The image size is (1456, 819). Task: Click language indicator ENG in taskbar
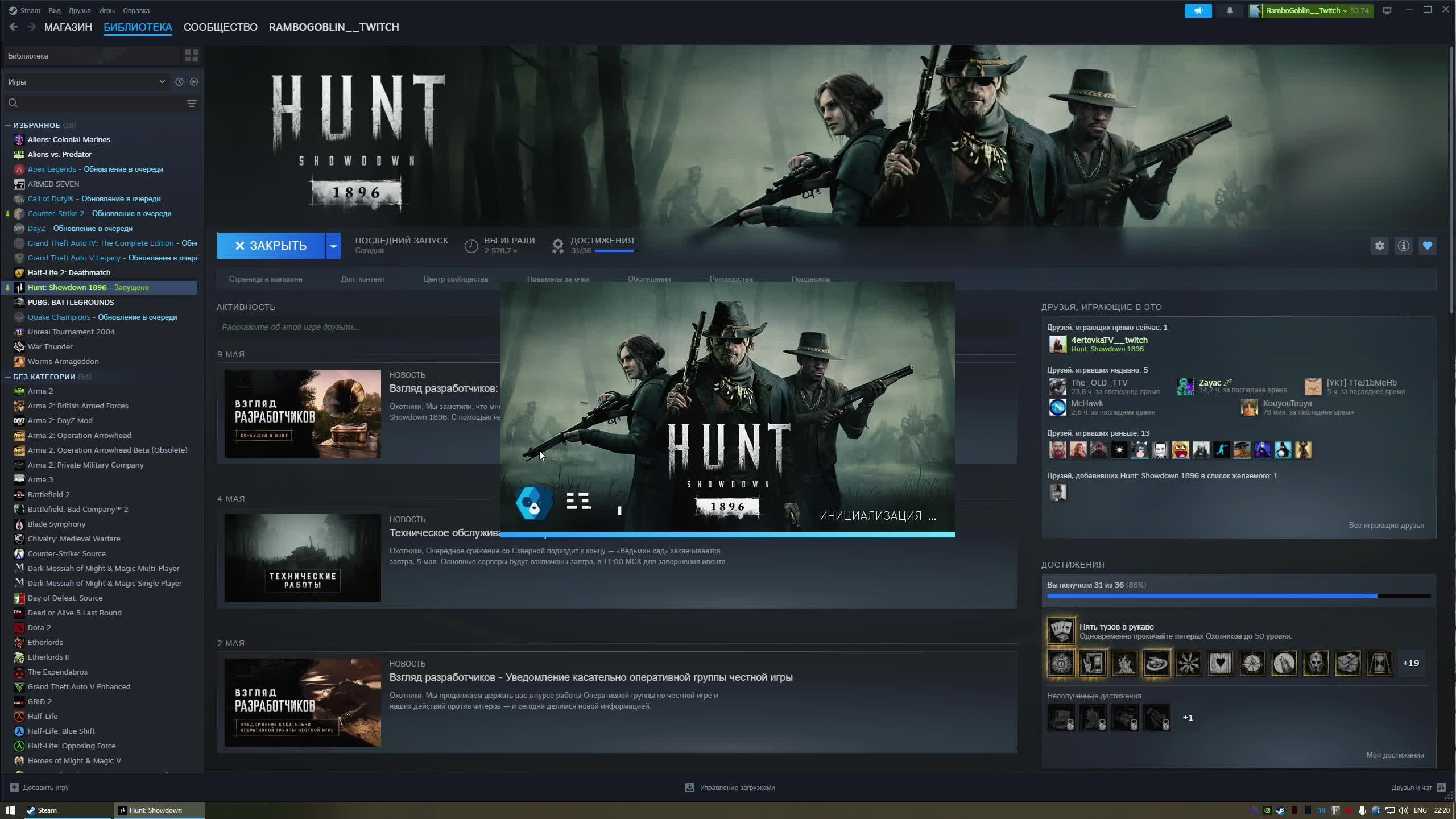pyautogui.click(x=1420, y=810)
